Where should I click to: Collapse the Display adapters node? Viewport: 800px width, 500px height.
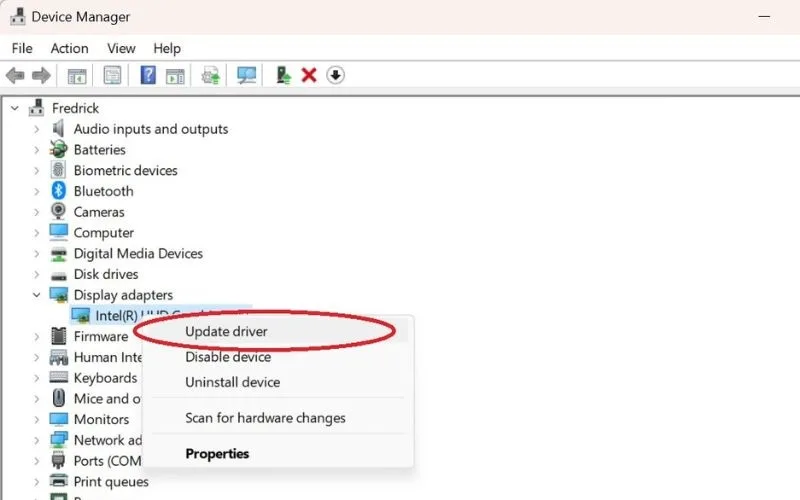tap(36, 295)
